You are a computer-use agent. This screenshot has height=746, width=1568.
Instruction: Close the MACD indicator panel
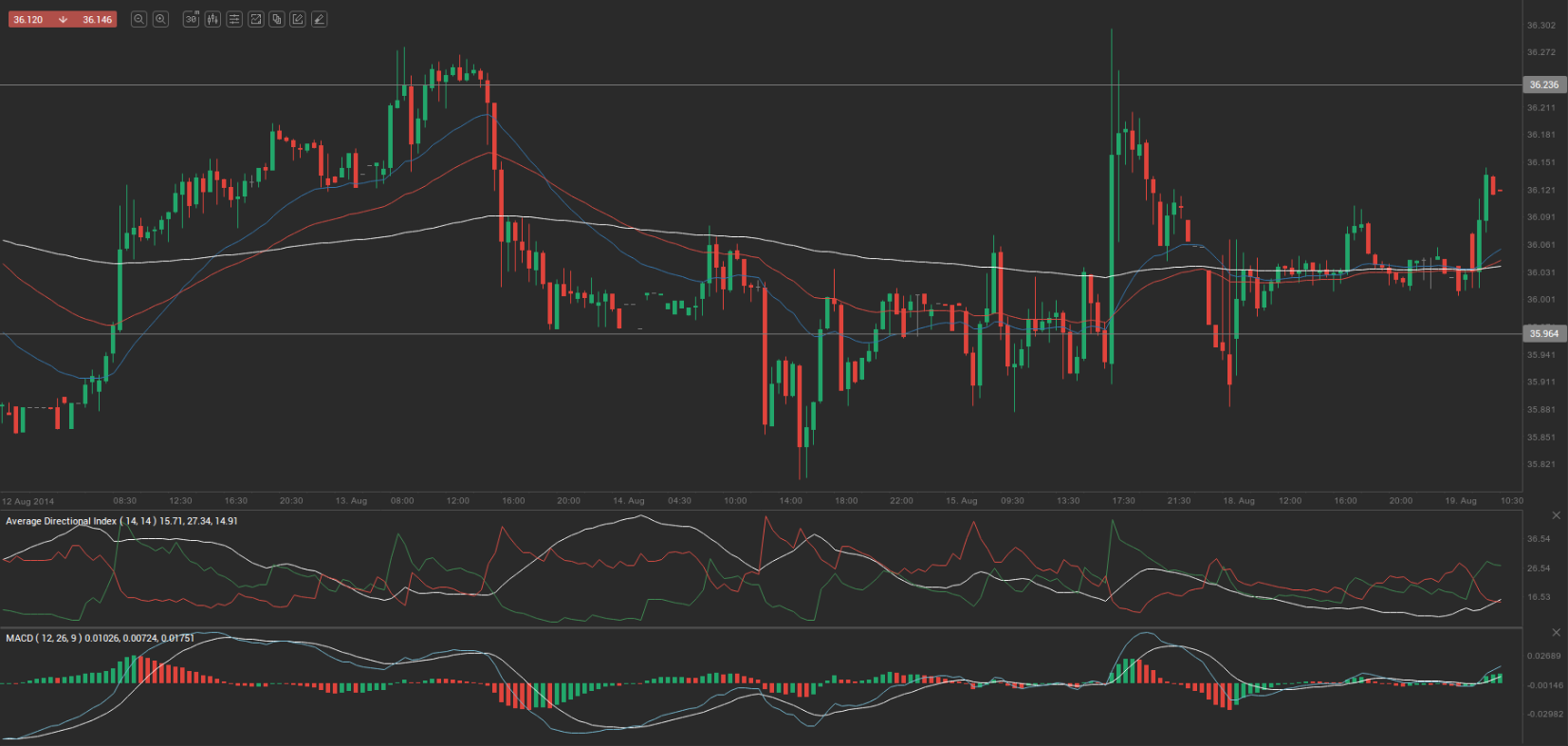(1556, 632)
